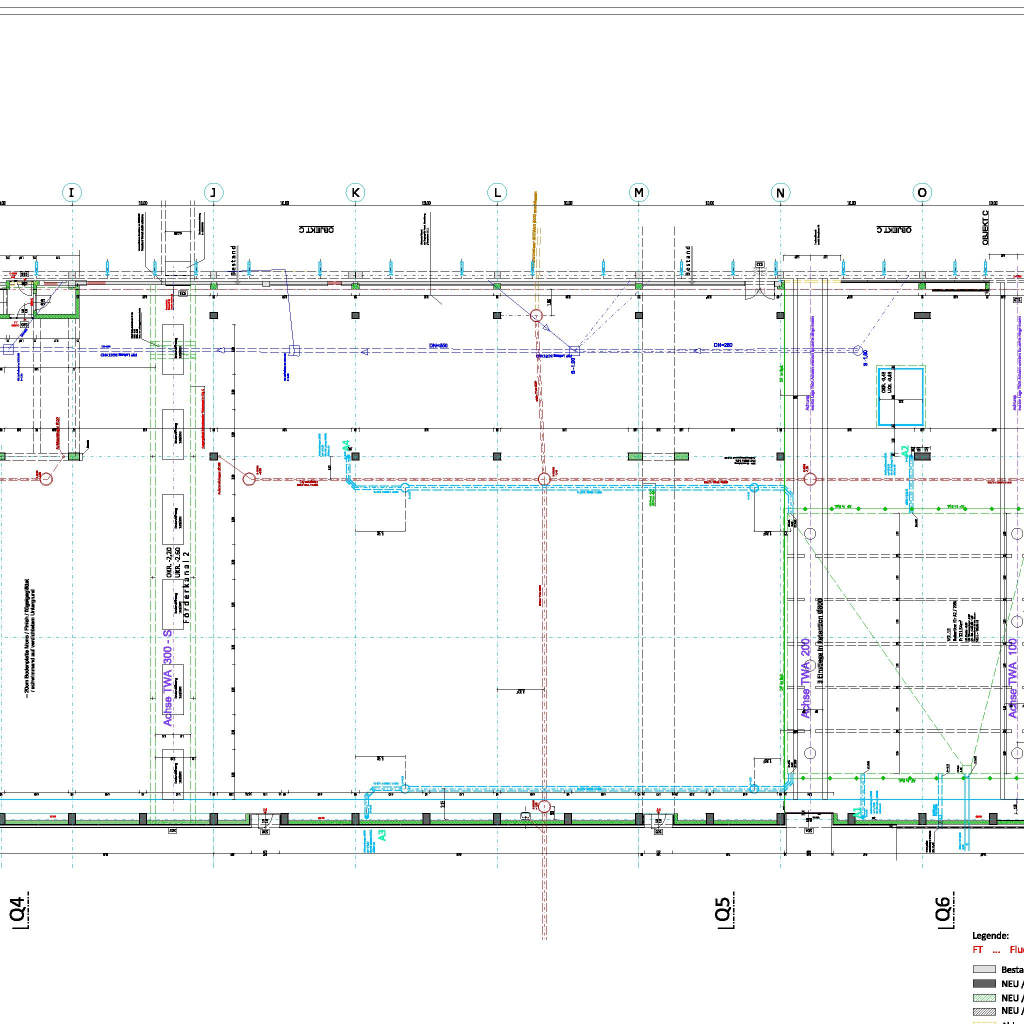
Task: Pick the axis bubble N
Action: tap(780, 193)
